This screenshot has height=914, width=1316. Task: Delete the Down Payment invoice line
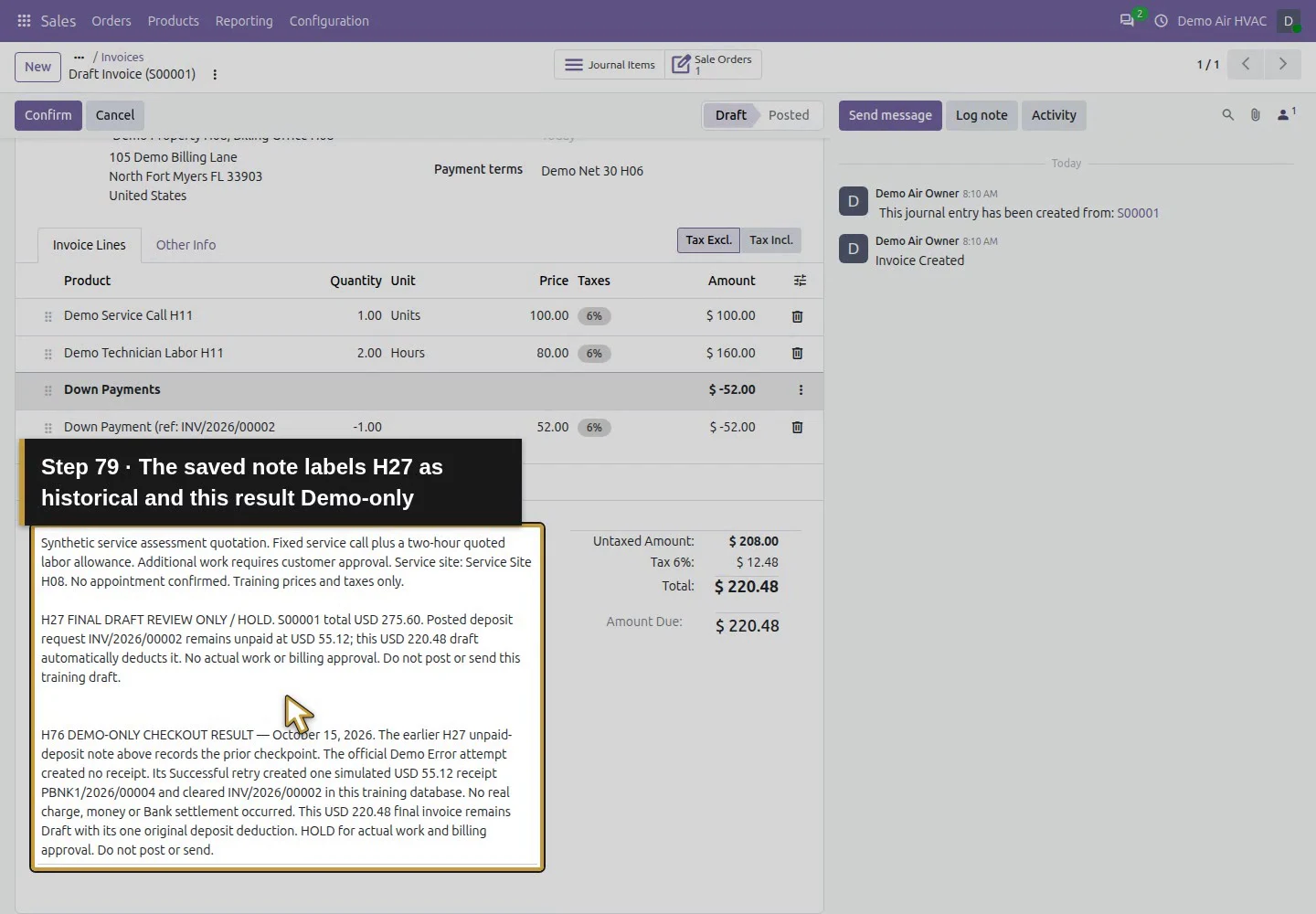(797, 427)
